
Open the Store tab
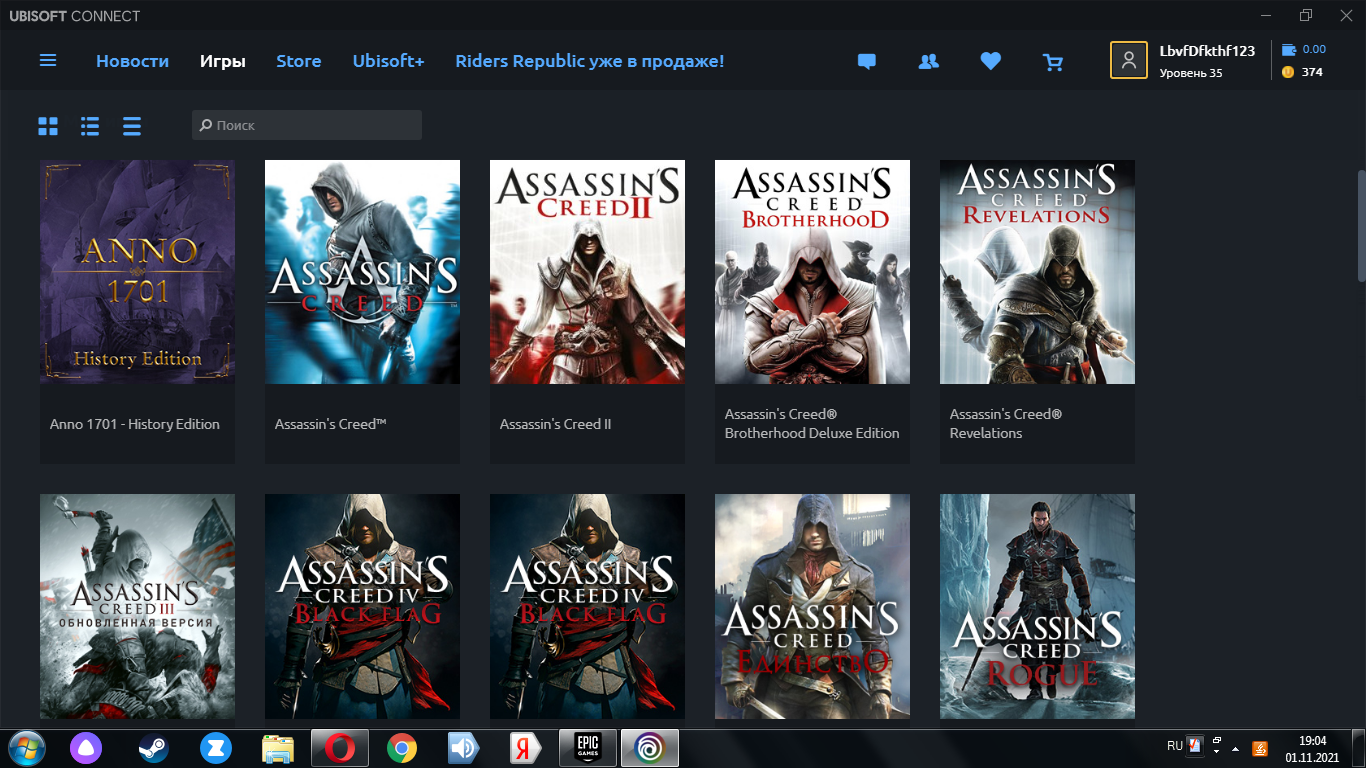(298, 61)
